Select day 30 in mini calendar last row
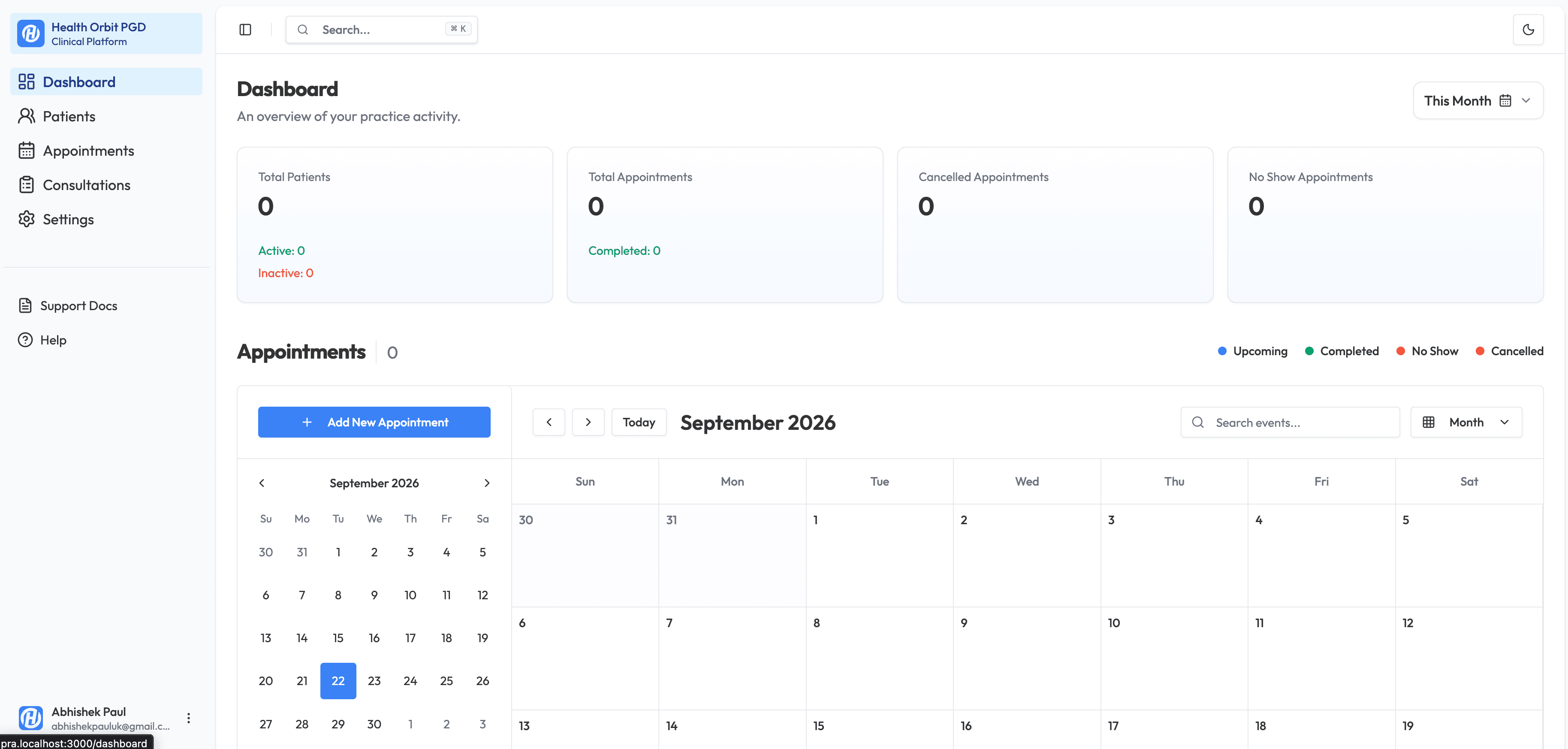Screen dimensions: 1568x749 coord(374,724)
